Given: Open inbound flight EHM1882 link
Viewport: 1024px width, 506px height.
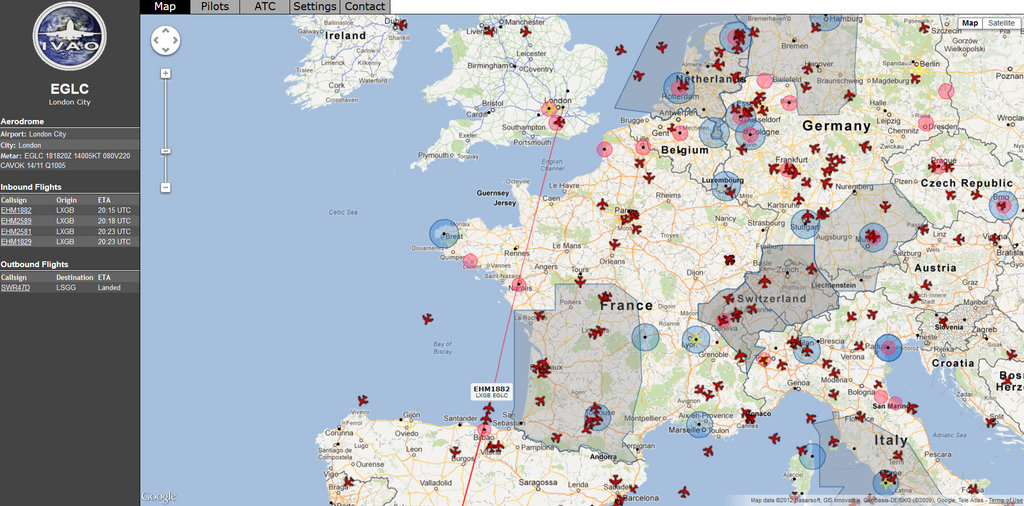Looking at the screenshot, I should click(16, 211).
